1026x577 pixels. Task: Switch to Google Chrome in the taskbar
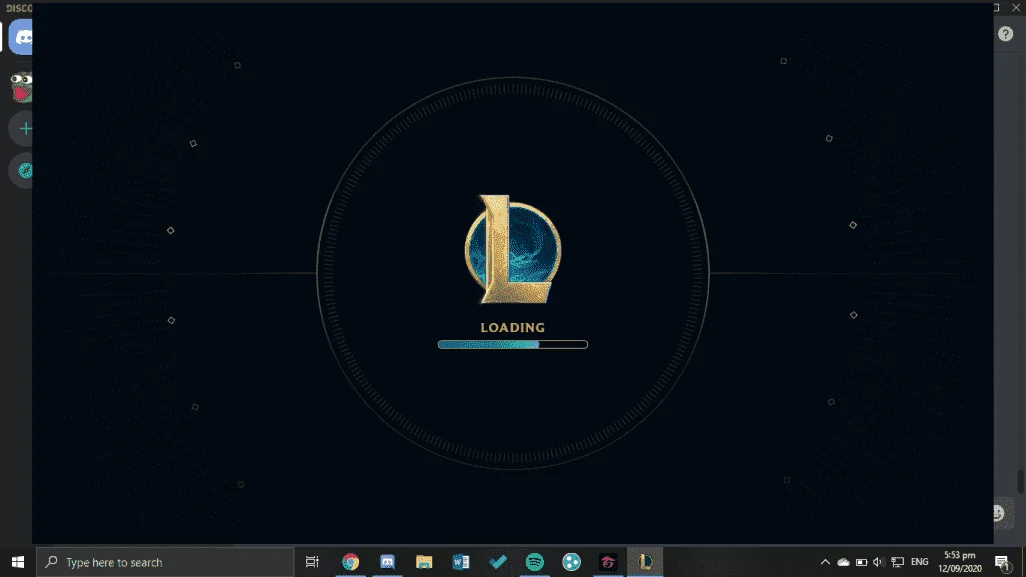tap(351, 562)
